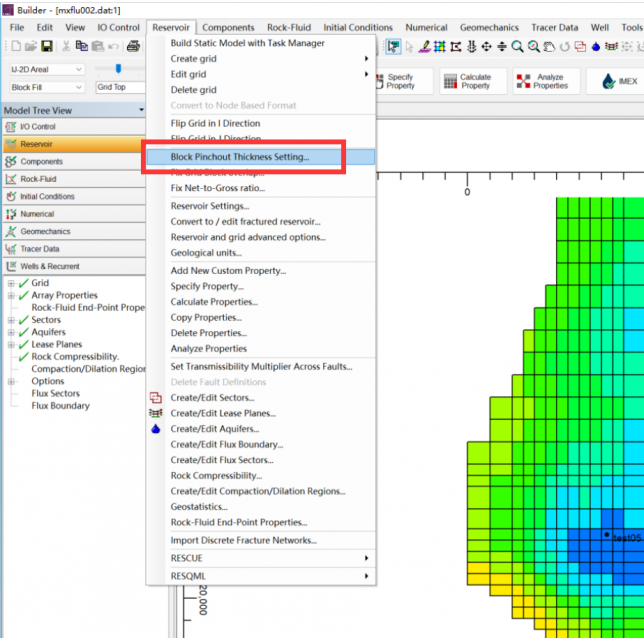
Task: Open the Wells & Recurrent section
Action: pos(51,266)
